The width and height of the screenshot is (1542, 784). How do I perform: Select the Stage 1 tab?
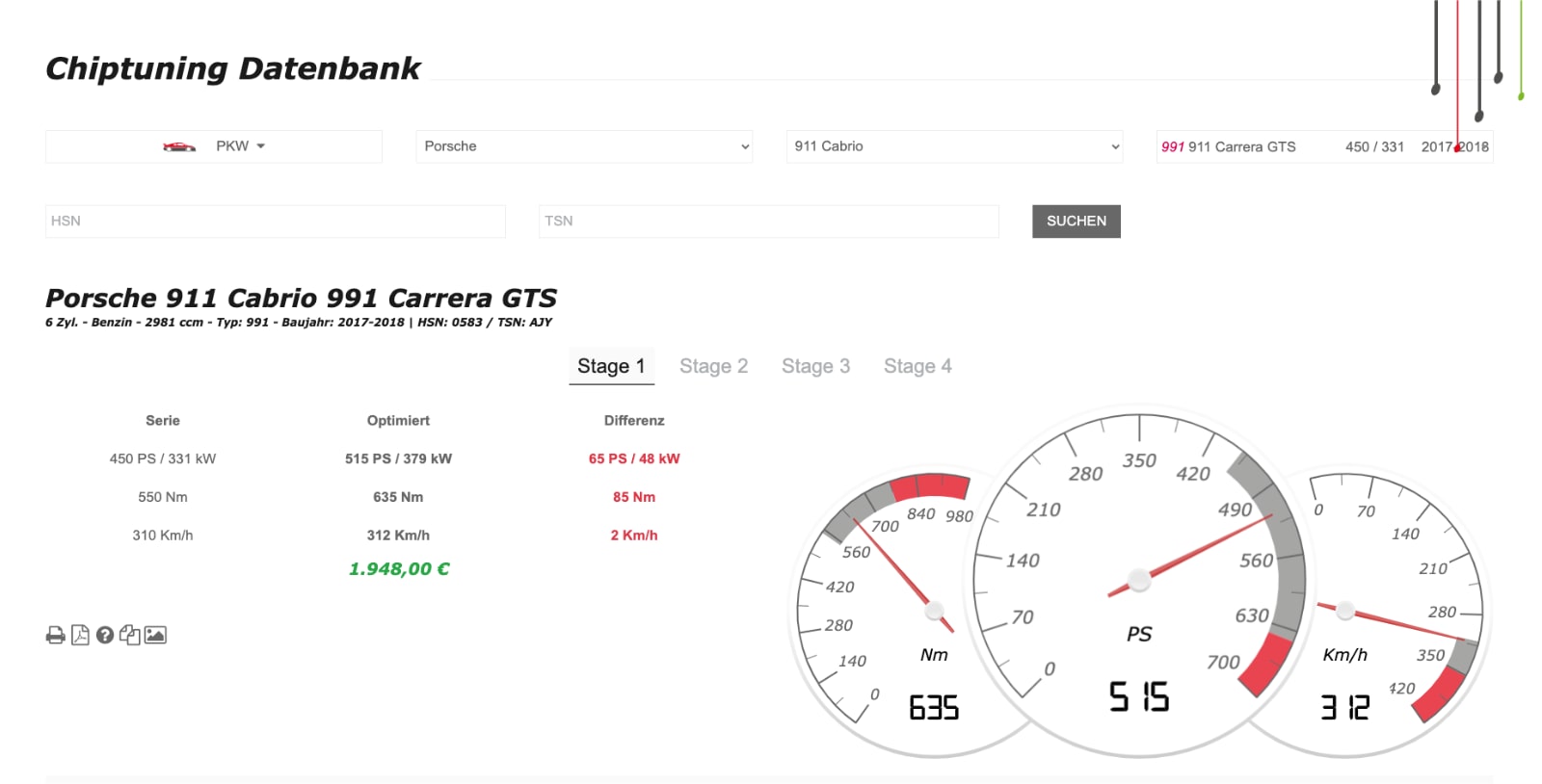(x=611, y=366)
